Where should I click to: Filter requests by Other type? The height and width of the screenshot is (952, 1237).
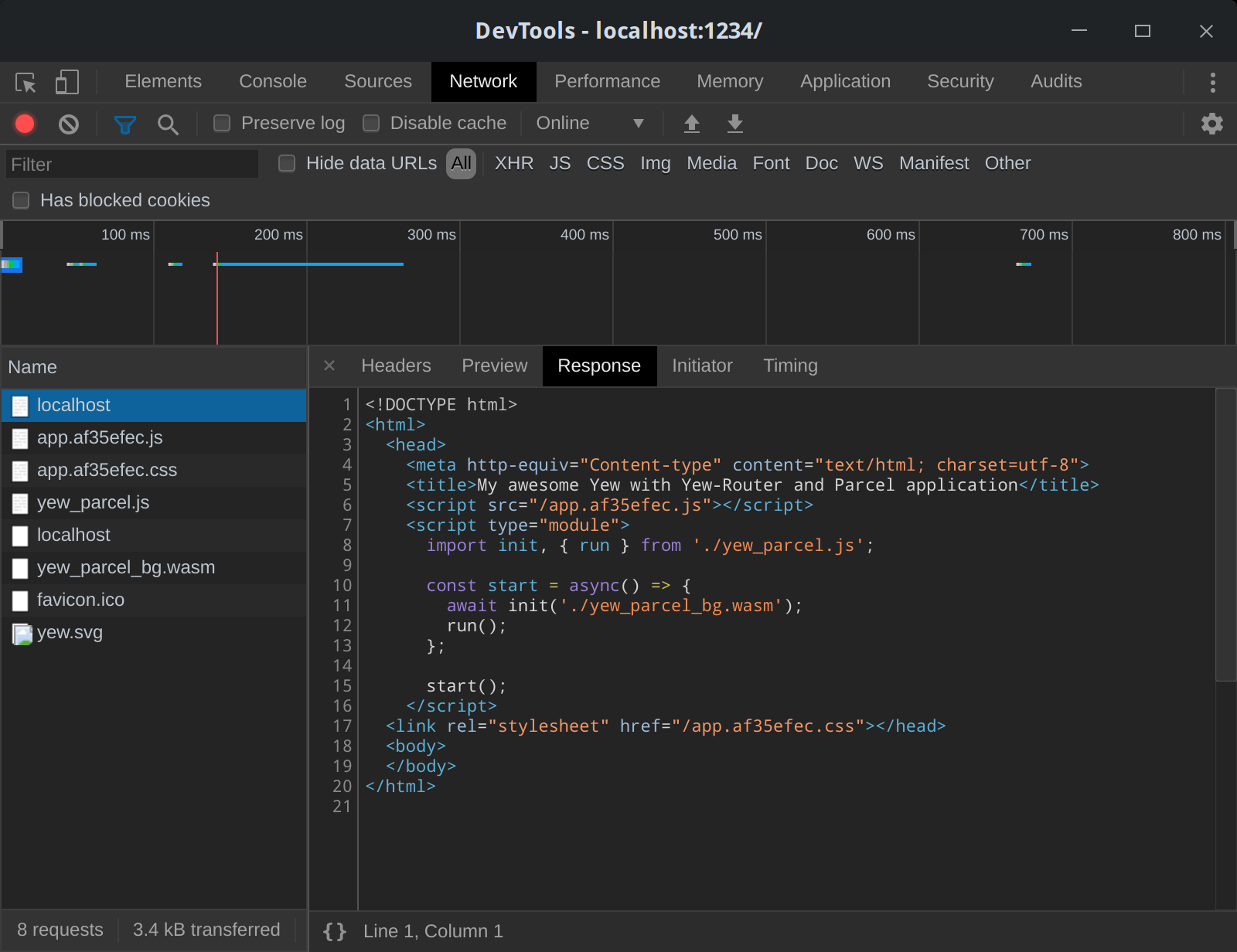pos(1007,164)
